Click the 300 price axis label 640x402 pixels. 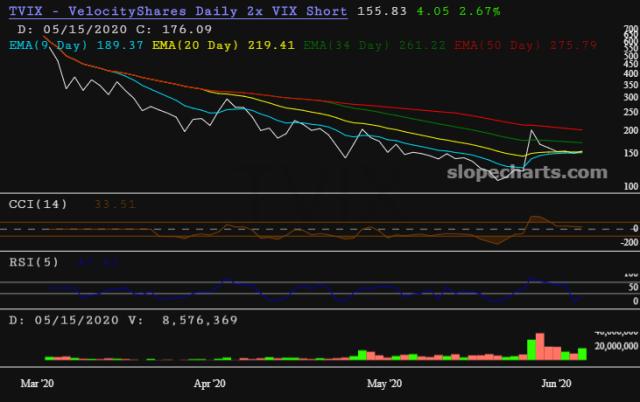coord(631,97)
